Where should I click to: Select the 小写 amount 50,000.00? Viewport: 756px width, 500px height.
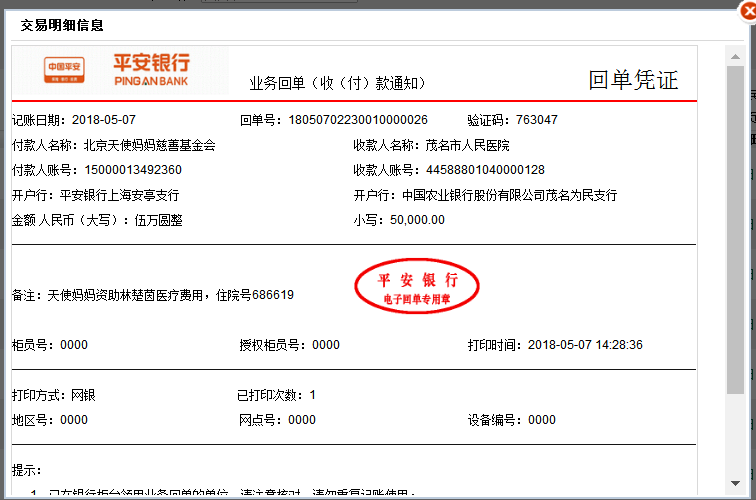pyautogui.click(x=417, y=220)
